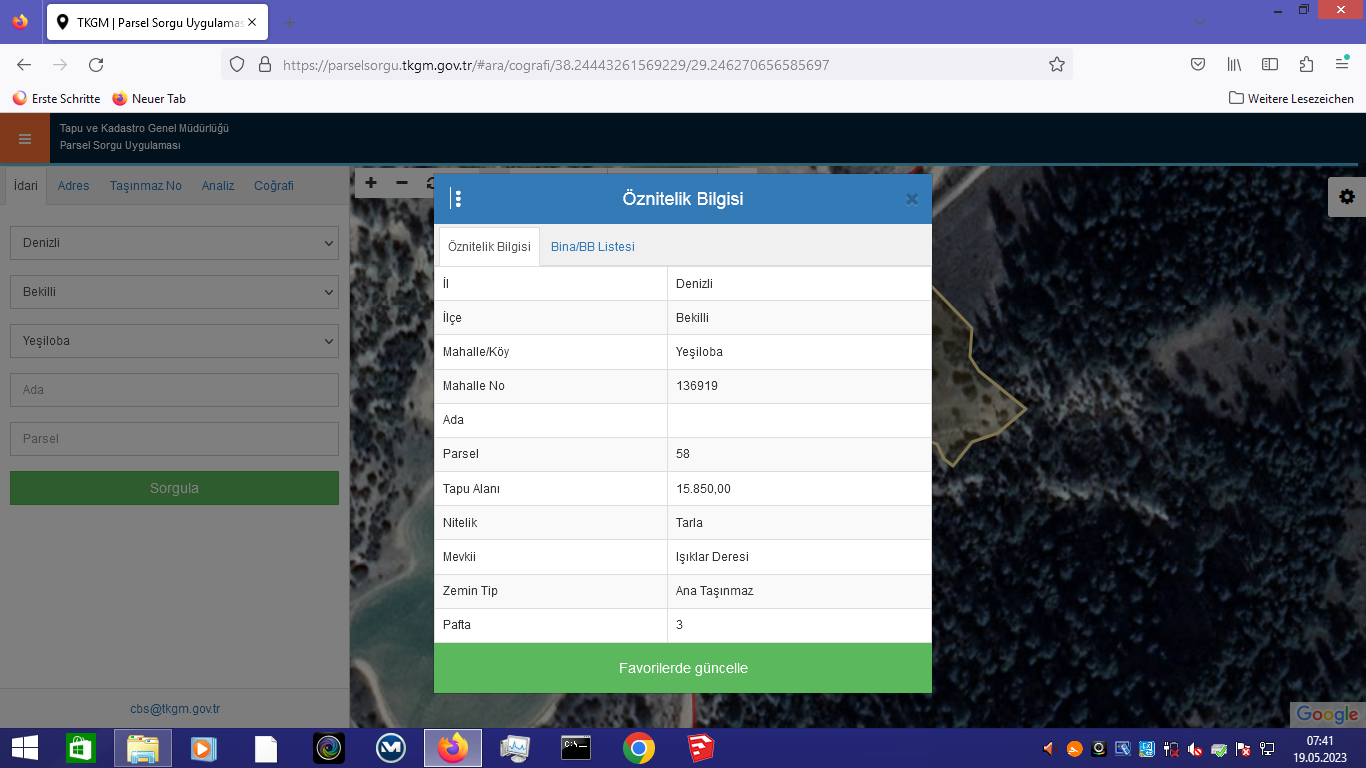Switch to the Taşınmaz No tab
Image resolution: width=1366 pixels, height=768 pixels.
coord(146,186)
